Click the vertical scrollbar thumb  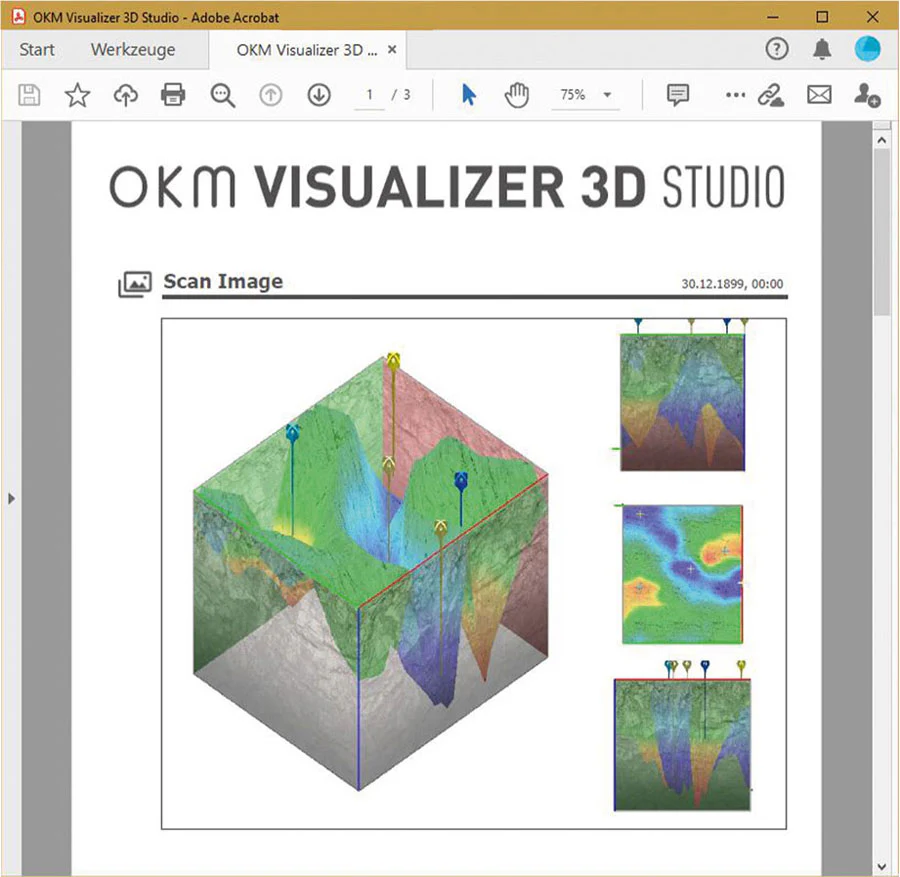[x=882, y=232]
